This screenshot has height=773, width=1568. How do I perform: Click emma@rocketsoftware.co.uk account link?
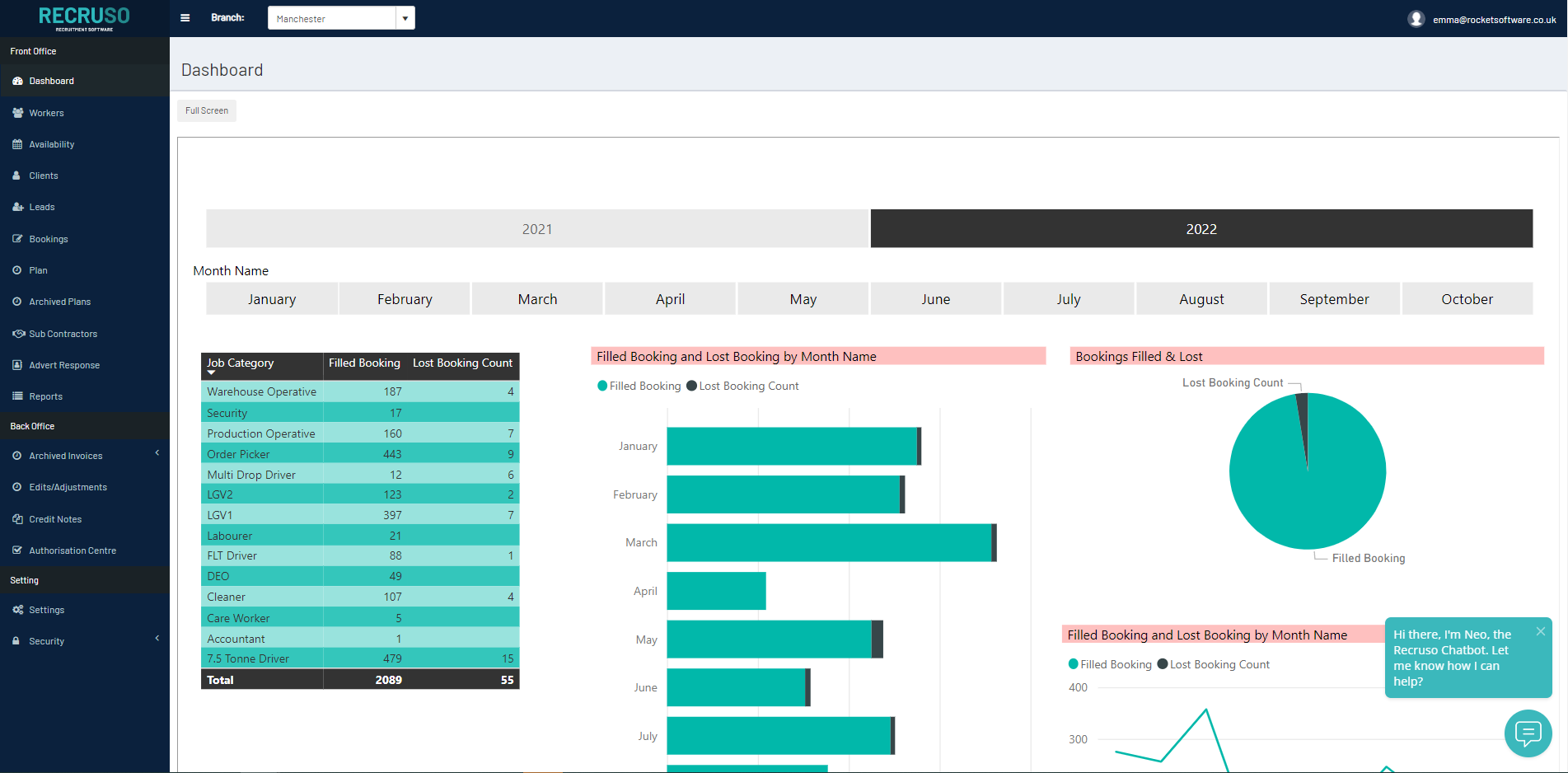[1494, 20]
